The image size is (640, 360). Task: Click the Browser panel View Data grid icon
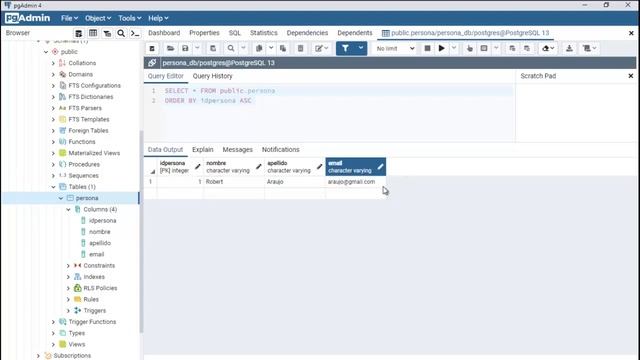point(93,33)
